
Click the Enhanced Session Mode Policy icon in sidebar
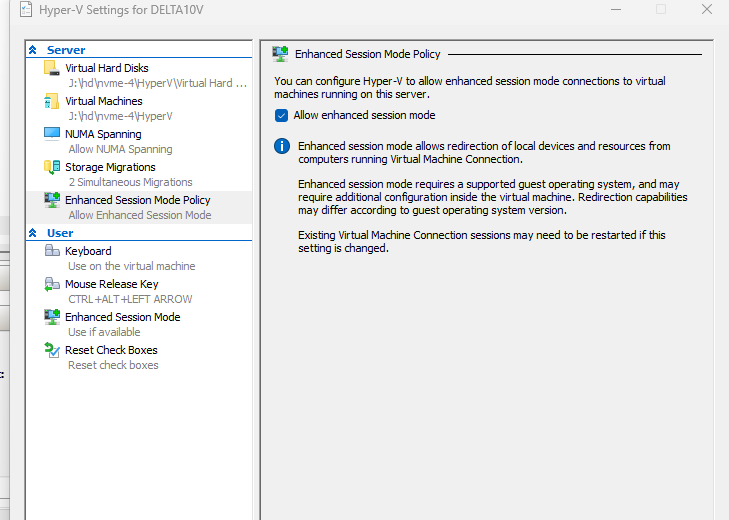click(52, 200)
